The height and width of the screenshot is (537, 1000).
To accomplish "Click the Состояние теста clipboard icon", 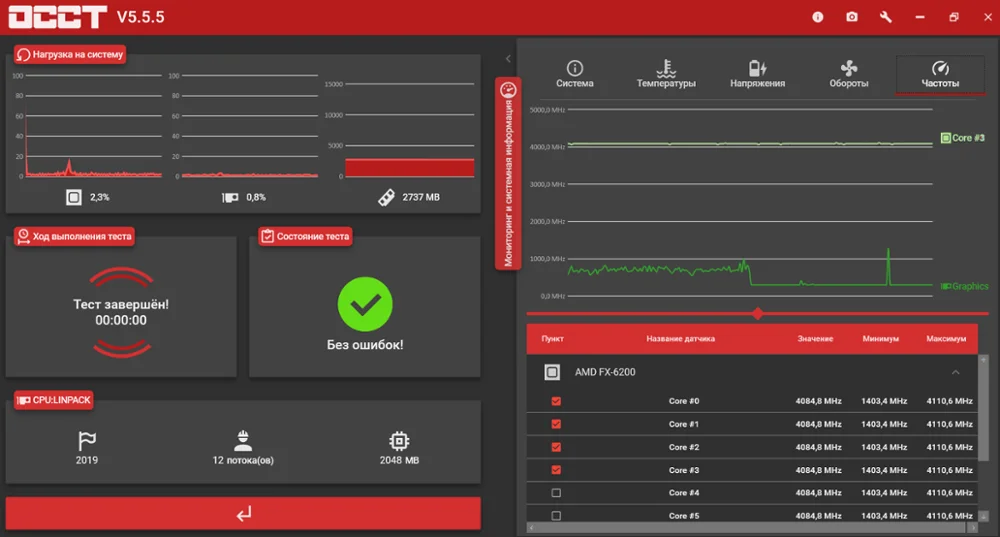I will (x=267, y=236).
